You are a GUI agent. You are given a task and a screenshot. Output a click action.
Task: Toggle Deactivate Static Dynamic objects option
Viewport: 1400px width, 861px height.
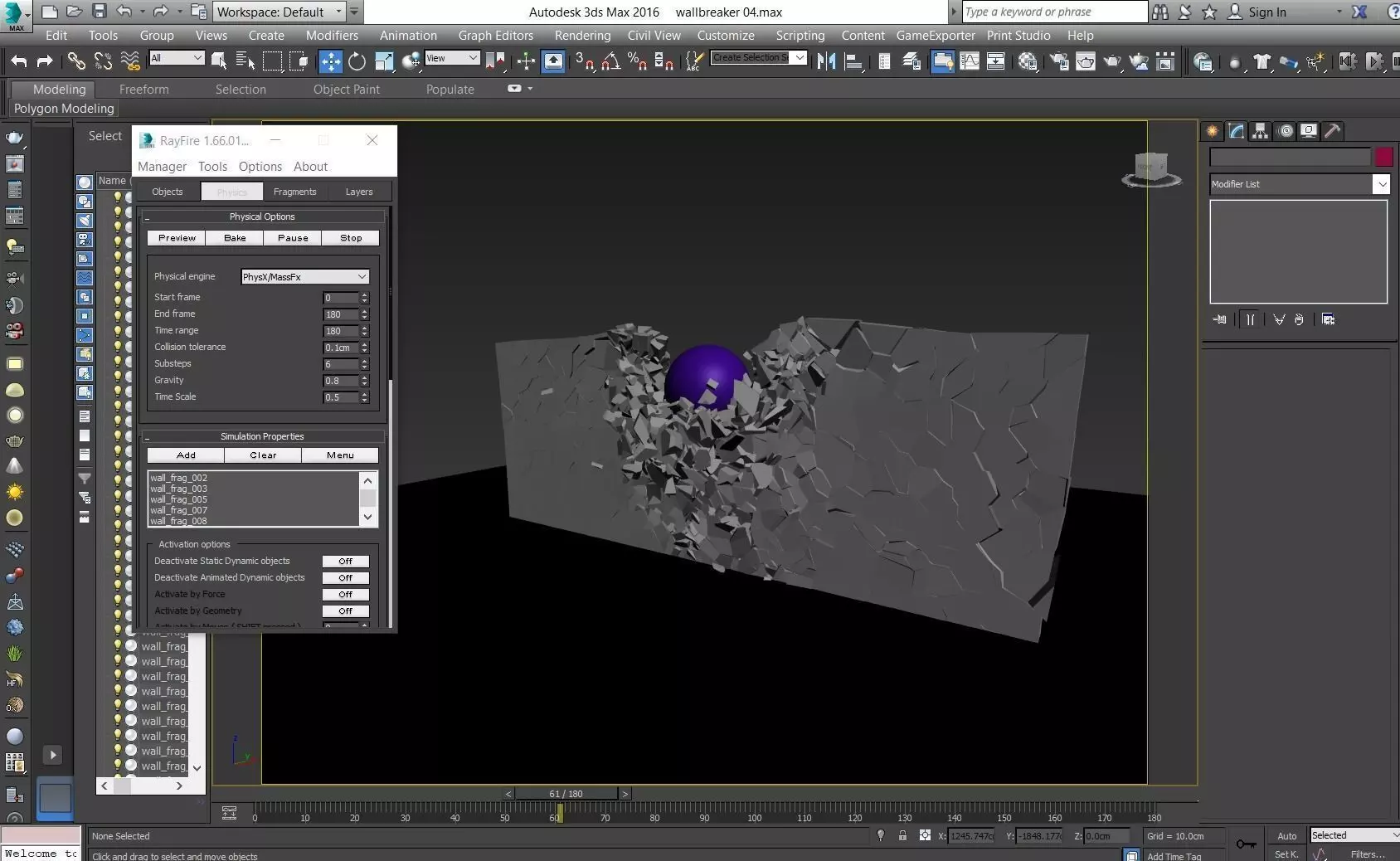coord(345,562)
